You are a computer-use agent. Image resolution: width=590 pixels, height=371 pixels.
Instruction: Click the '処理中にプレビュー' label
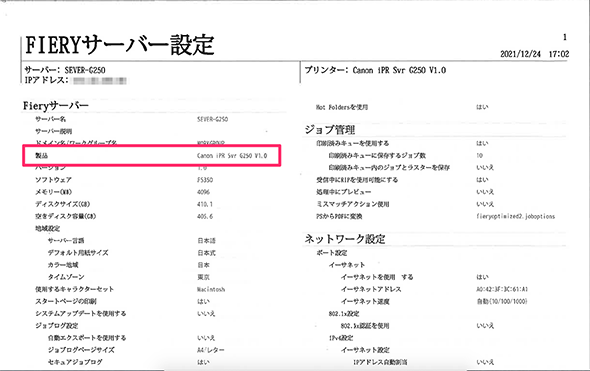(x=344, y=192)
